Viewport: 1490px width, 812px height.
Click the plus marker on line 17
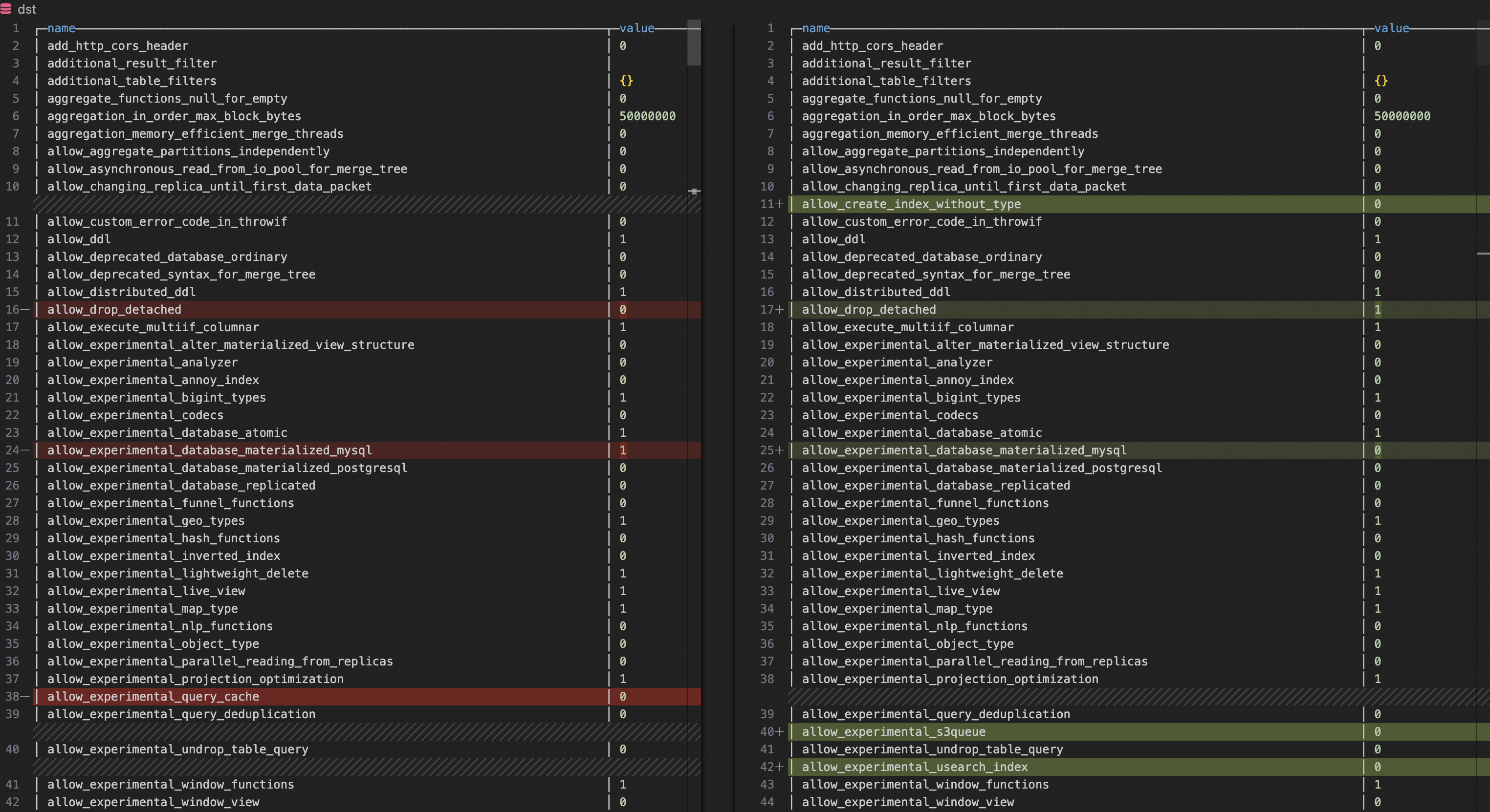(x=779, y=310)
